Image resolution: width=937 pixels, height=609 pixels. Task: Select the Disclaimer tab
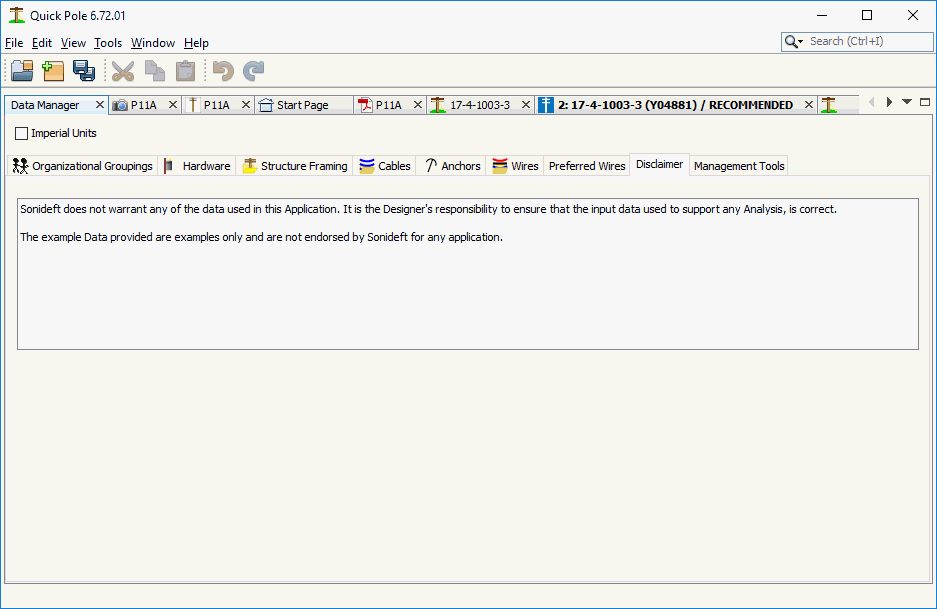click(659, 164)
